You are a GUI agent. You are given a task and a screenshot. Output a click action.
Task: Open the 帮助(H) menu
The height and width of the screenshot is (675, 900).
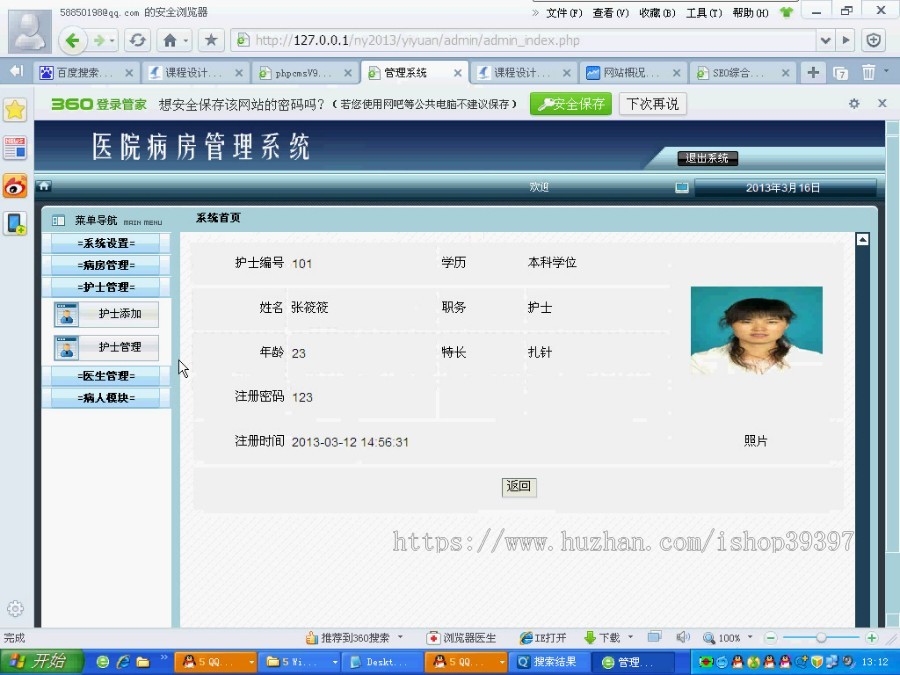(x=750, y=13)
